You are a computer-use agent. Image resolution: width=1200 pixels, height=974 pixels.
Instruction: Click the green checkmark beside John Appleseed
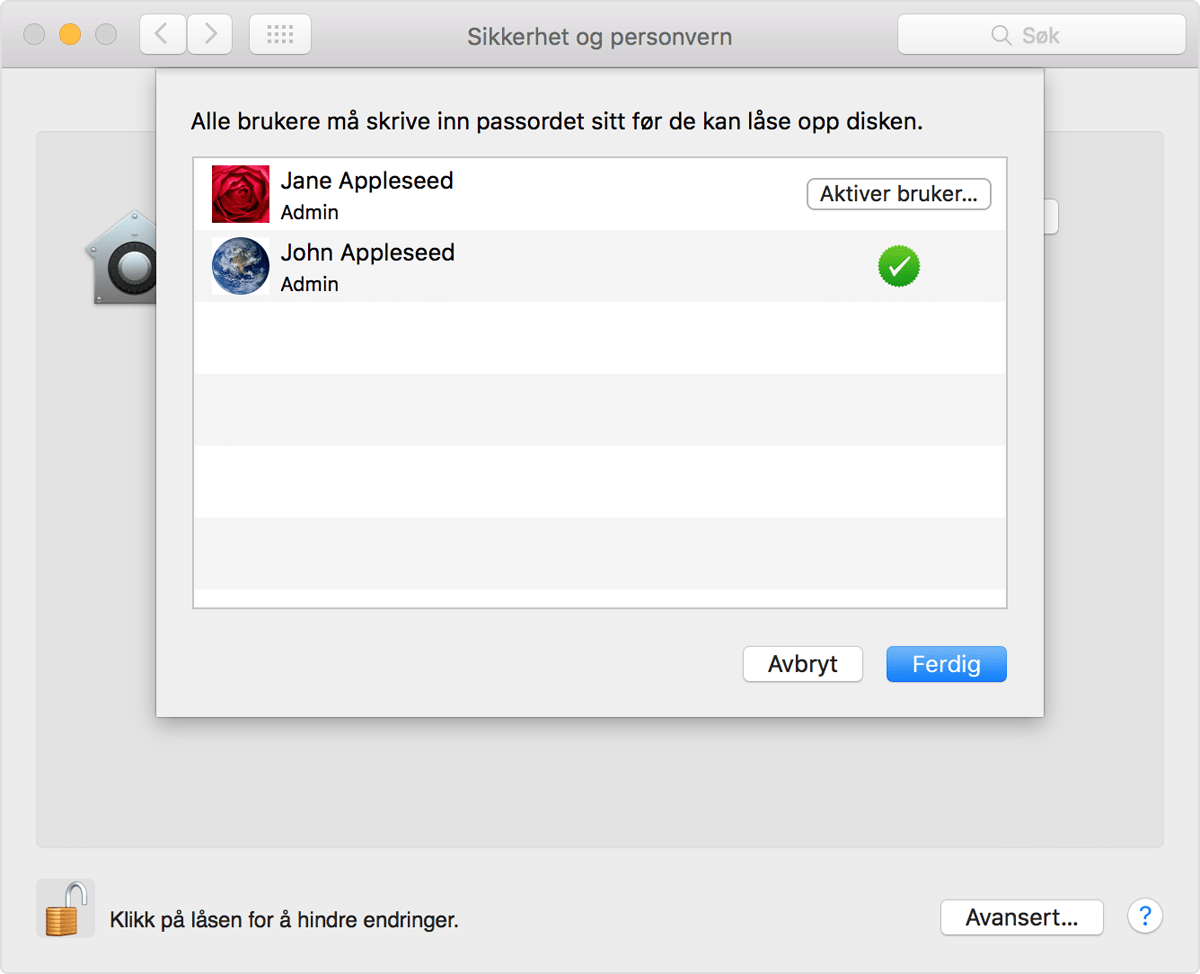click(898, 266)
